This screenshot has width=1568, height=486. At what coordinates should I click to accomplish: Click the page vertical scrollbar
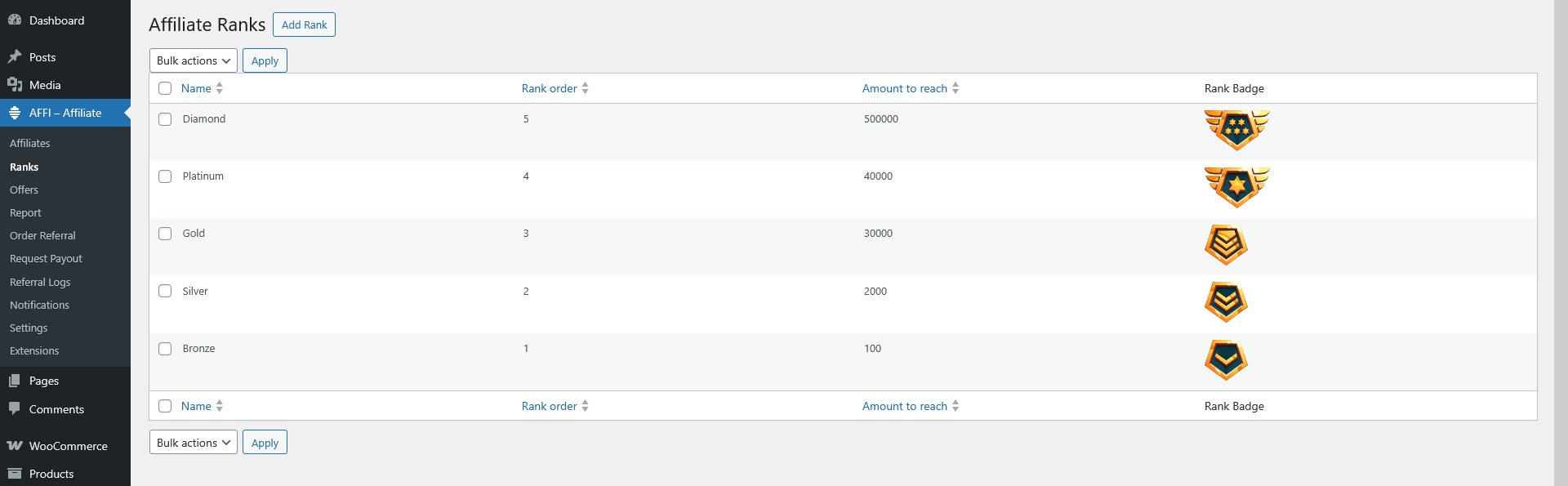[1561, 243]
